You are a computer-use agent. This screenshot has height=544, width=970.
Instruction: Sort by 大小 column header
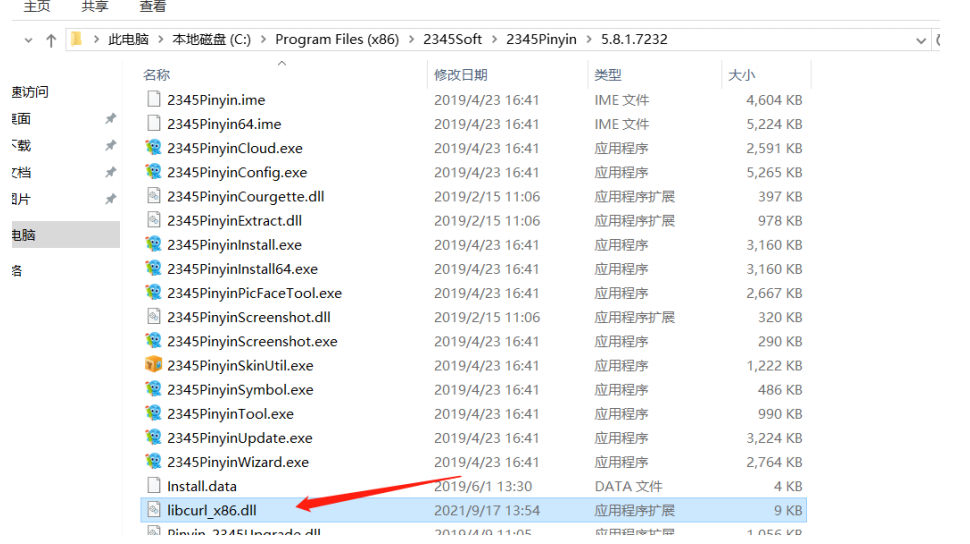(x=742, y=75)
